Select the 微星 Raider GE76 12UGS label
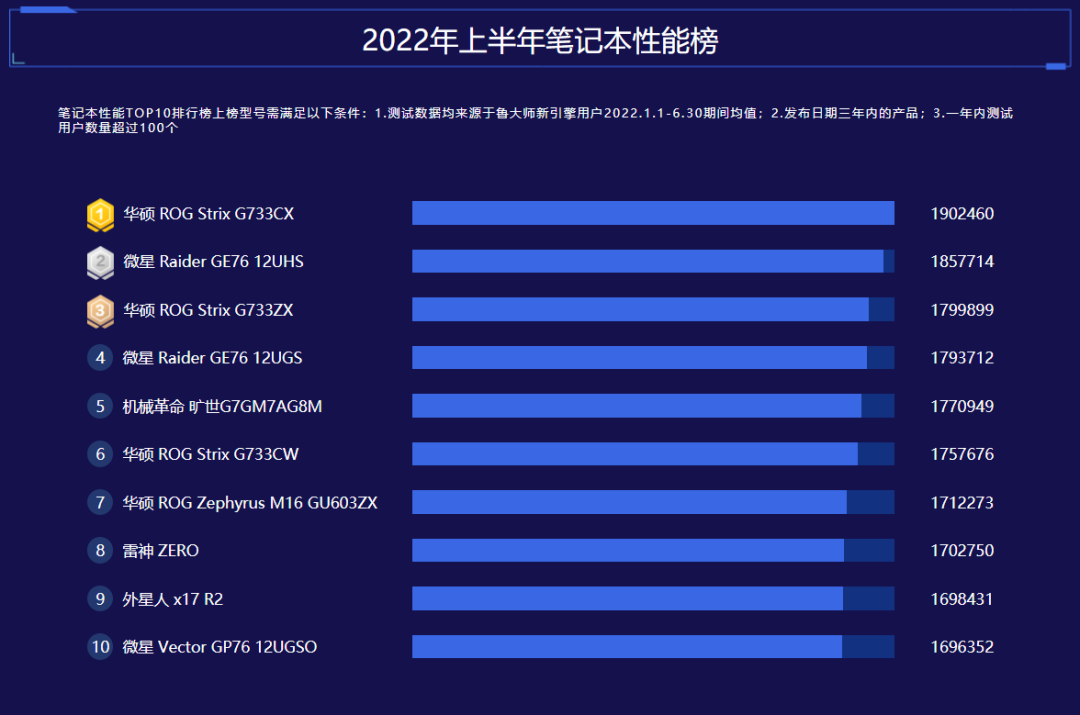 [212, 358]
